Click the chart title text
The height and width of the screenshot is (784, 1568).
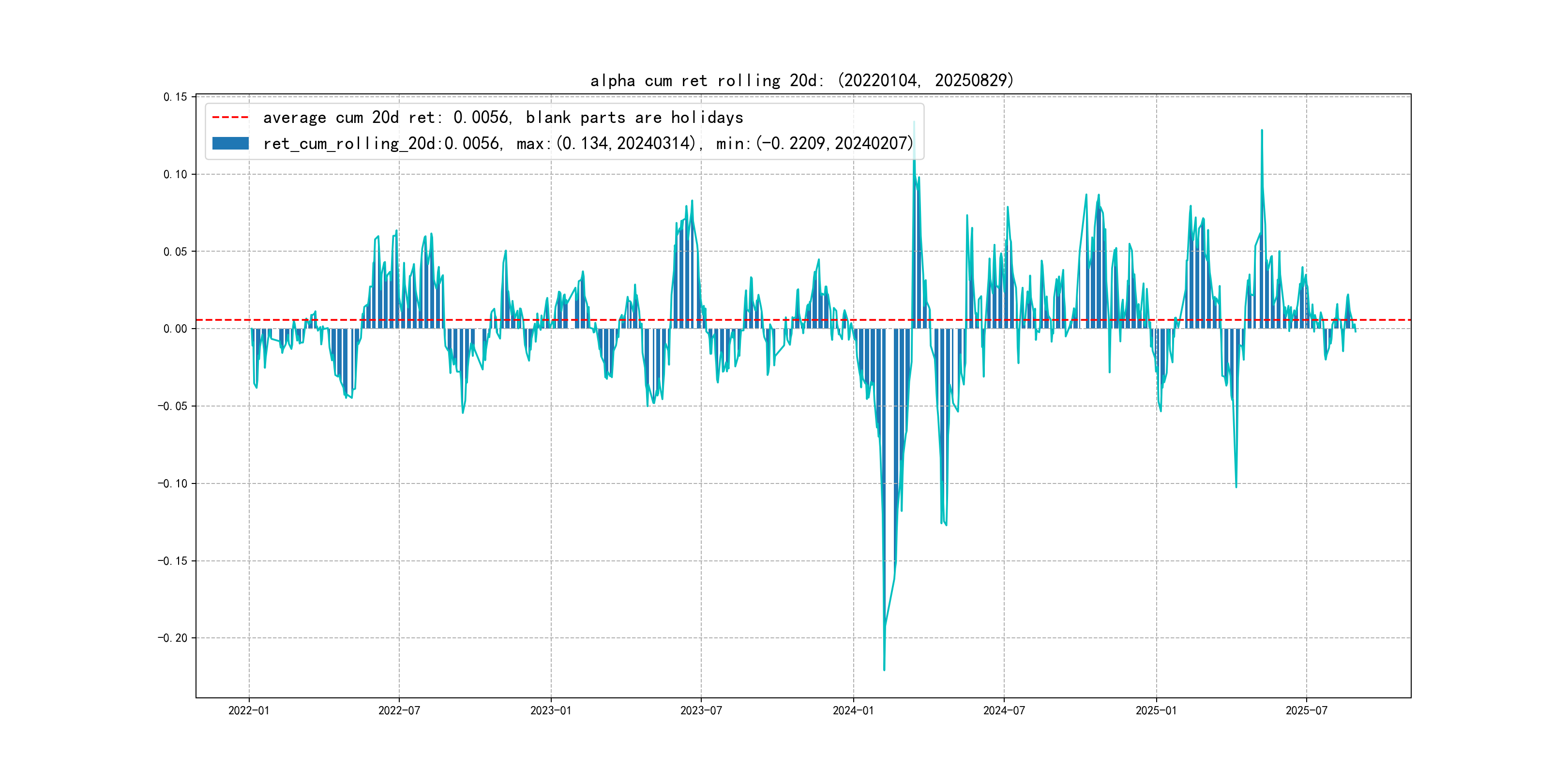click(801, 80)
